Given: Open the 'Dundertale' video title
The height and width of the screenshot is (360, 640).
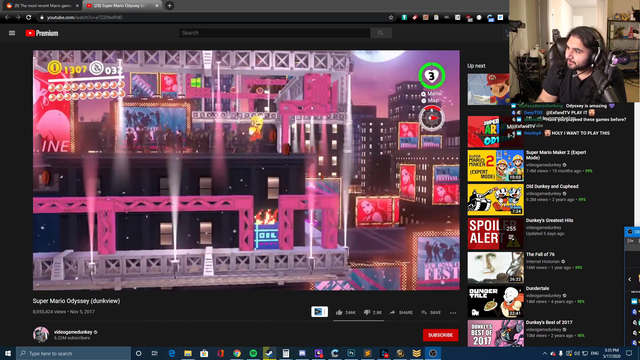Looking at the screenshot, I should [x=537, y=289].
